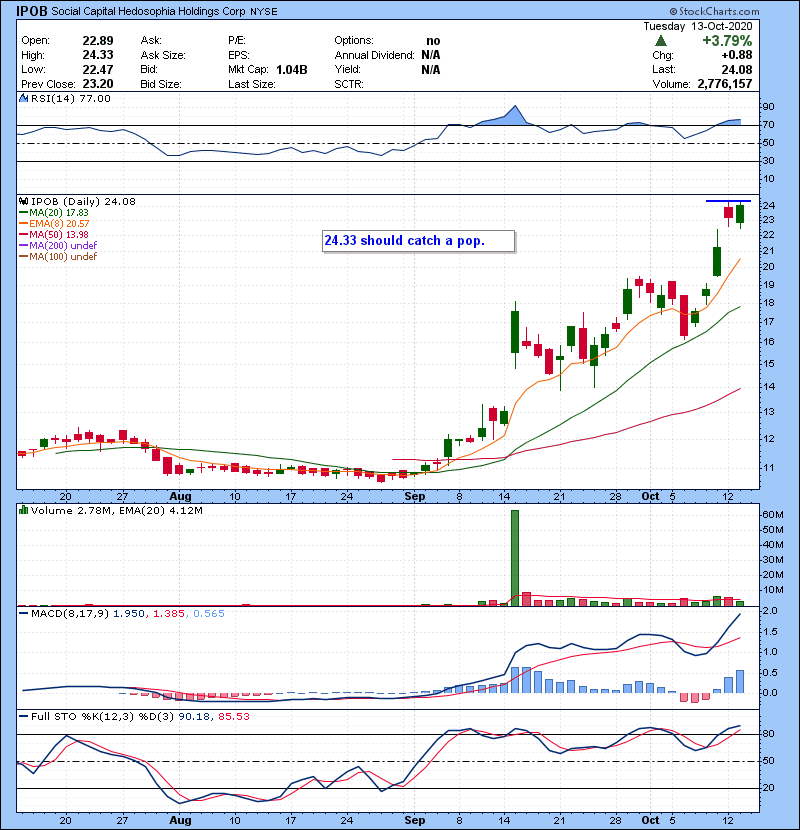Click the Mkt Cap value 1.04B
Image resolution: width=800 pixels, height=830 pixels.
[x=292, y=70]
